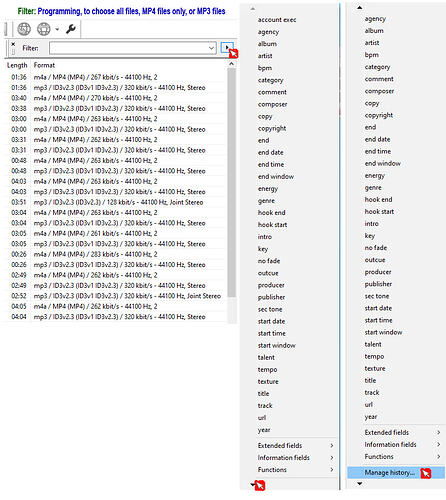
Task: Sort by the Format column header
Action: [44, 65]
